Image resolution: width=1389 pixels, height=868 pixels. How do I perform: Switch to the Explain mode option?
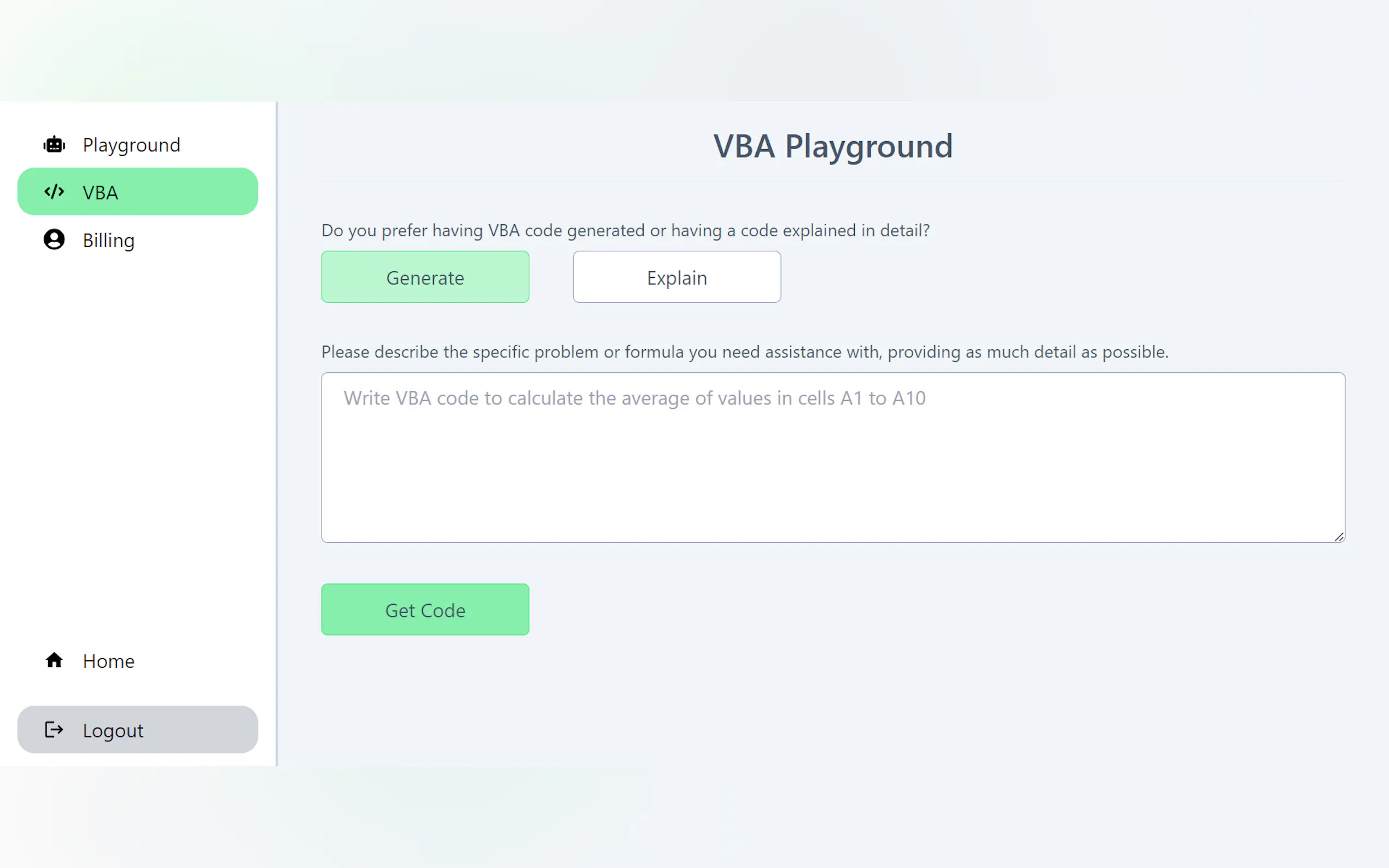(676, 277)
